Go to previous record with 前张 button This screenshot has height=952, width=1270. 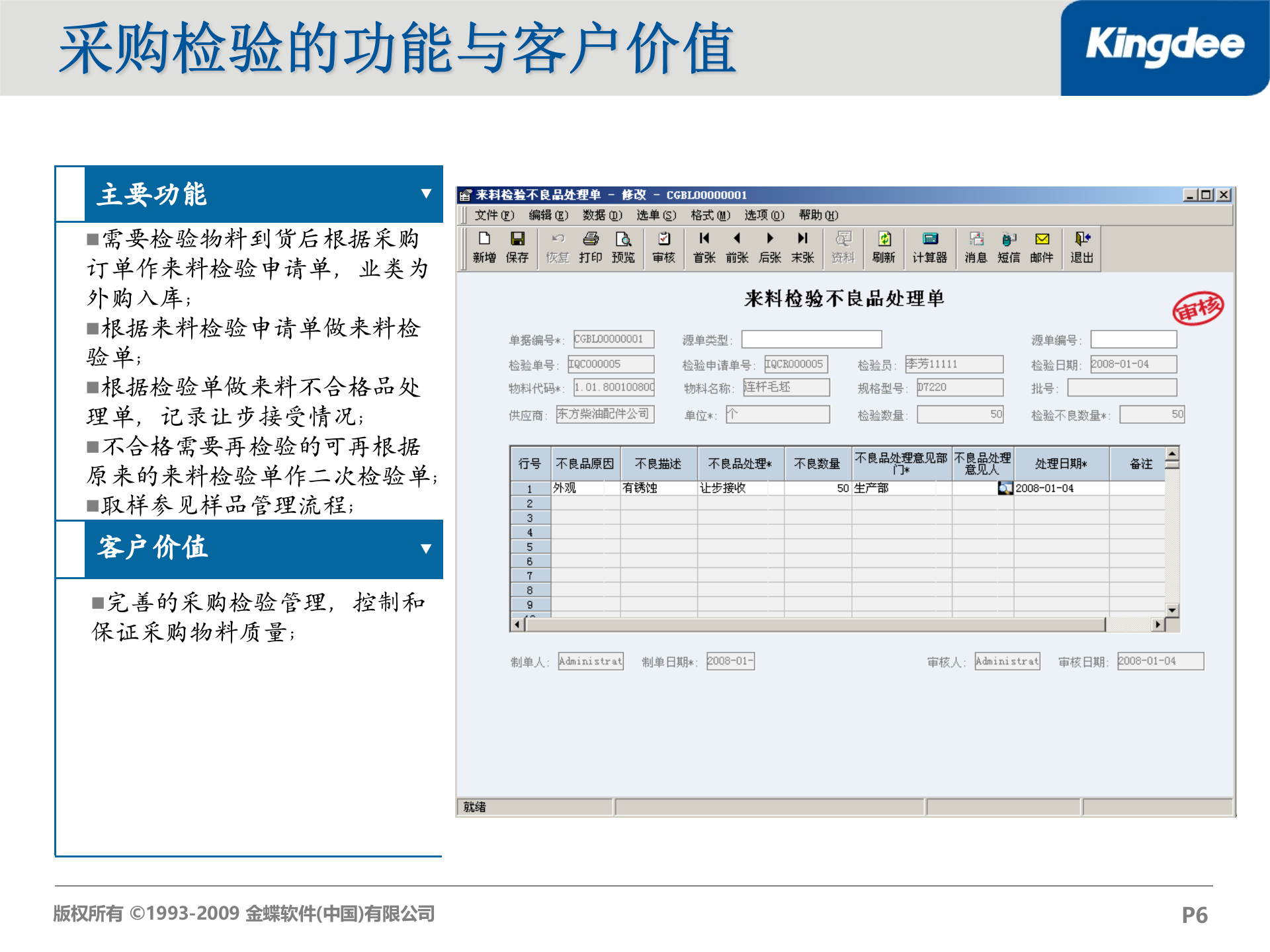pyautogui.click(x=738, y=248)
